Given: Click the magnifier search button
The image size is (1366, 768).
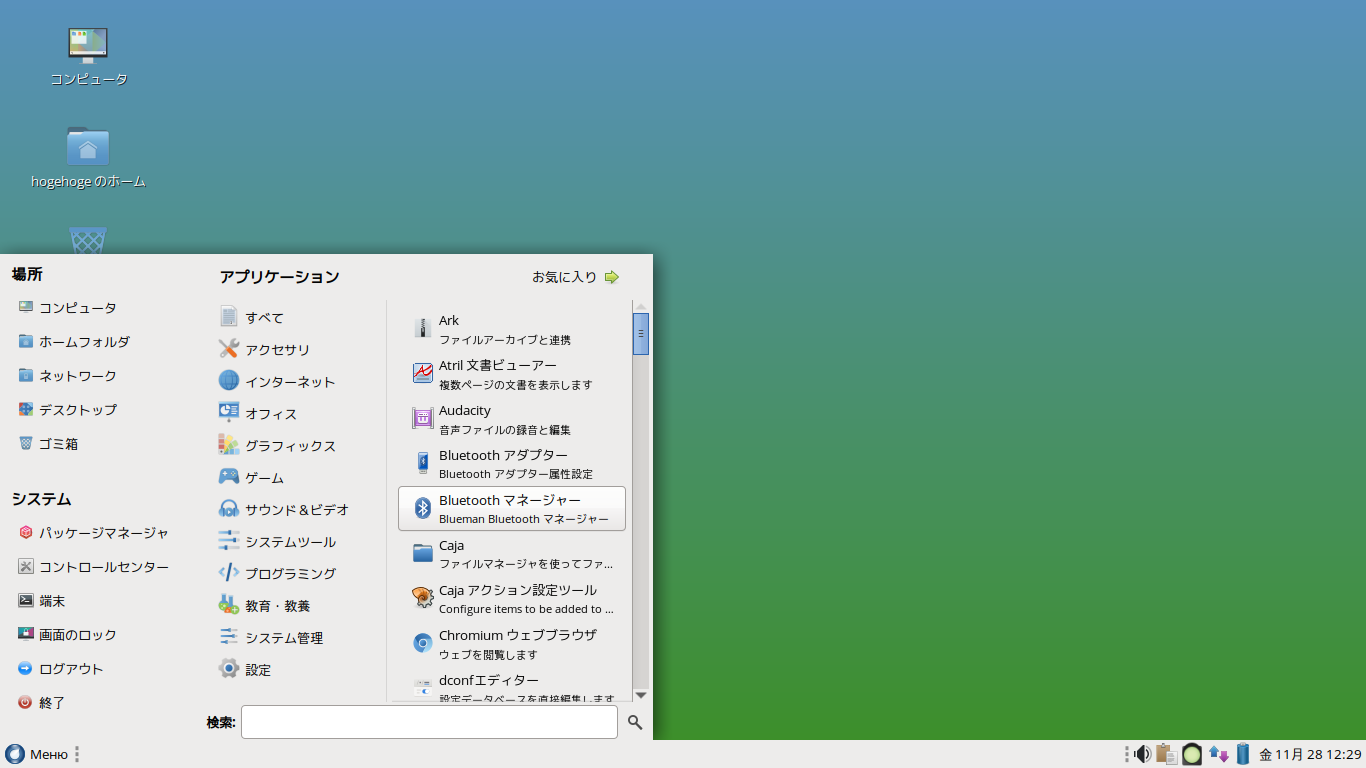Looking at the screenshot, I should [635, 722].
